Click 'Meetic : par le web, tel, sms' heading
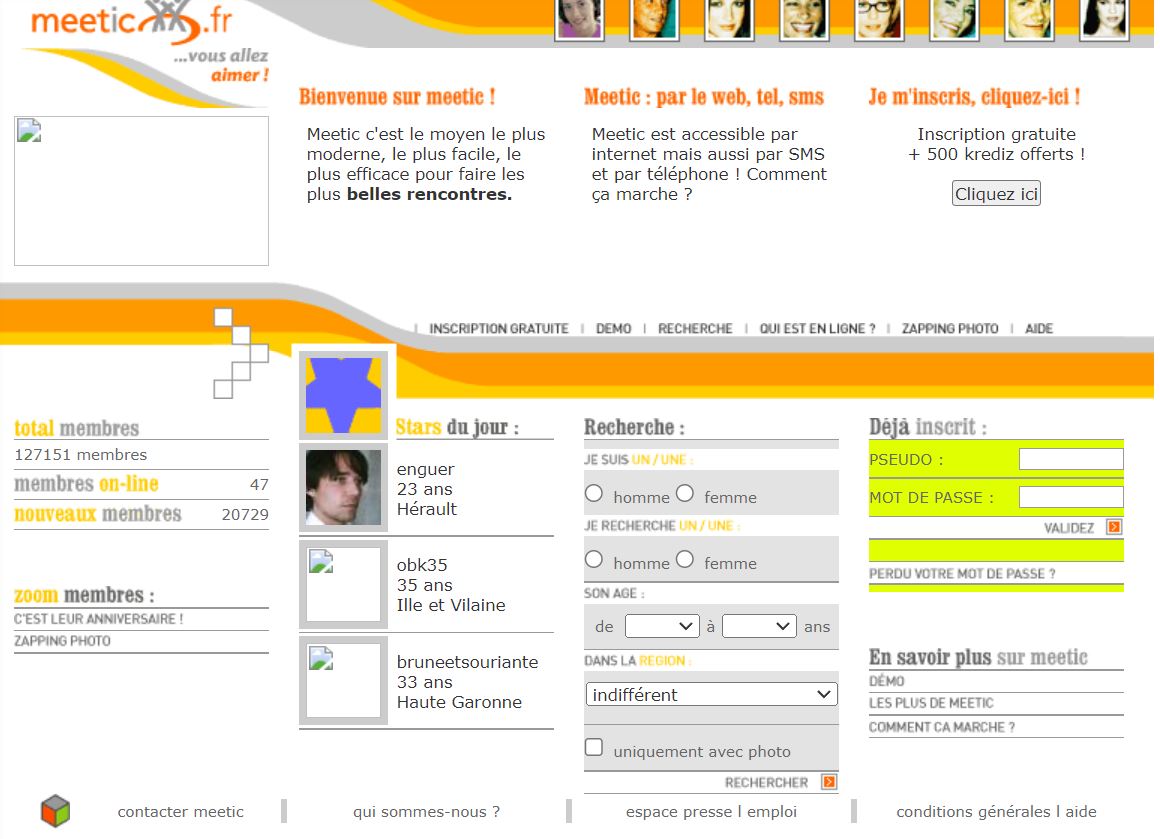1160x839 pixels. point(704,97)
